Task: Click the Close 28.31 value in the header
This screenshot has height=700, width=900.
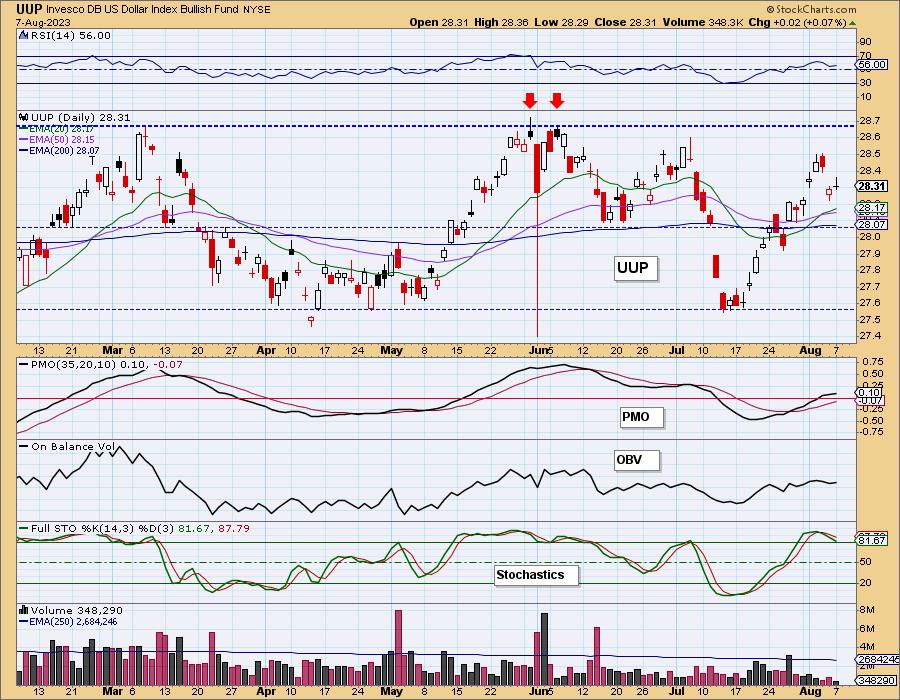Action: pyautogui.click(x=626, y=22)
